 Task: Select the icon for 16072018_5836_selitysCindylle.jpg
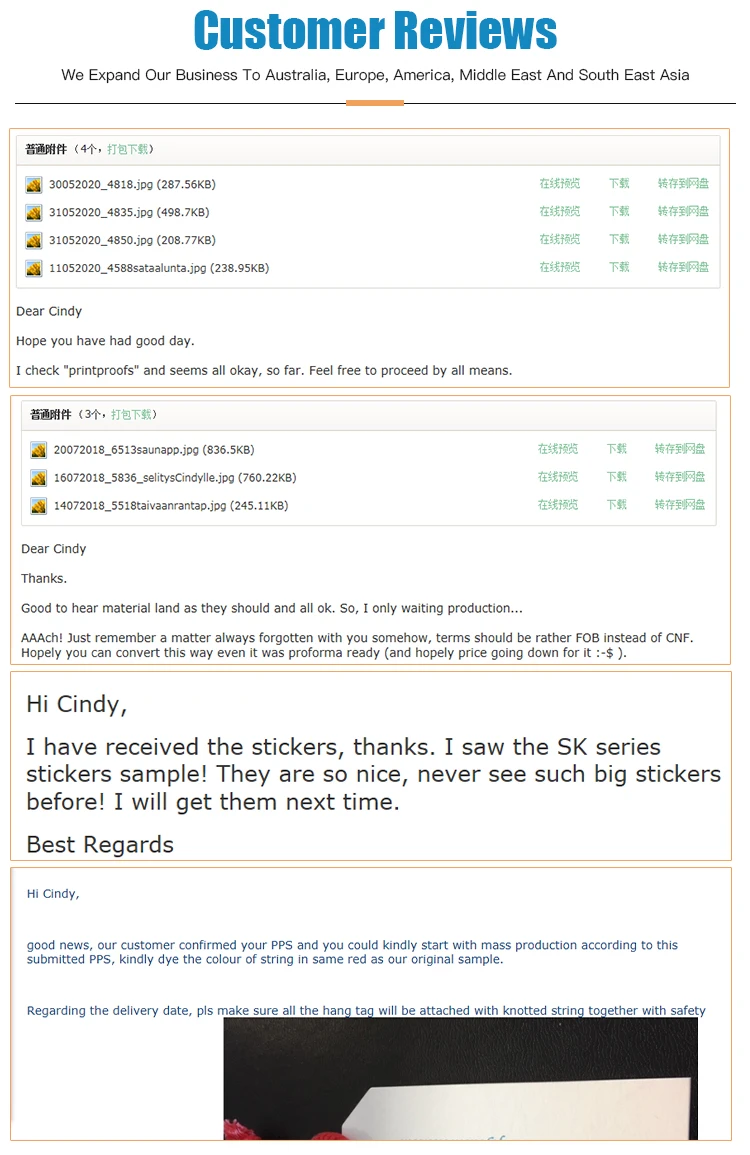coord(38,479)
